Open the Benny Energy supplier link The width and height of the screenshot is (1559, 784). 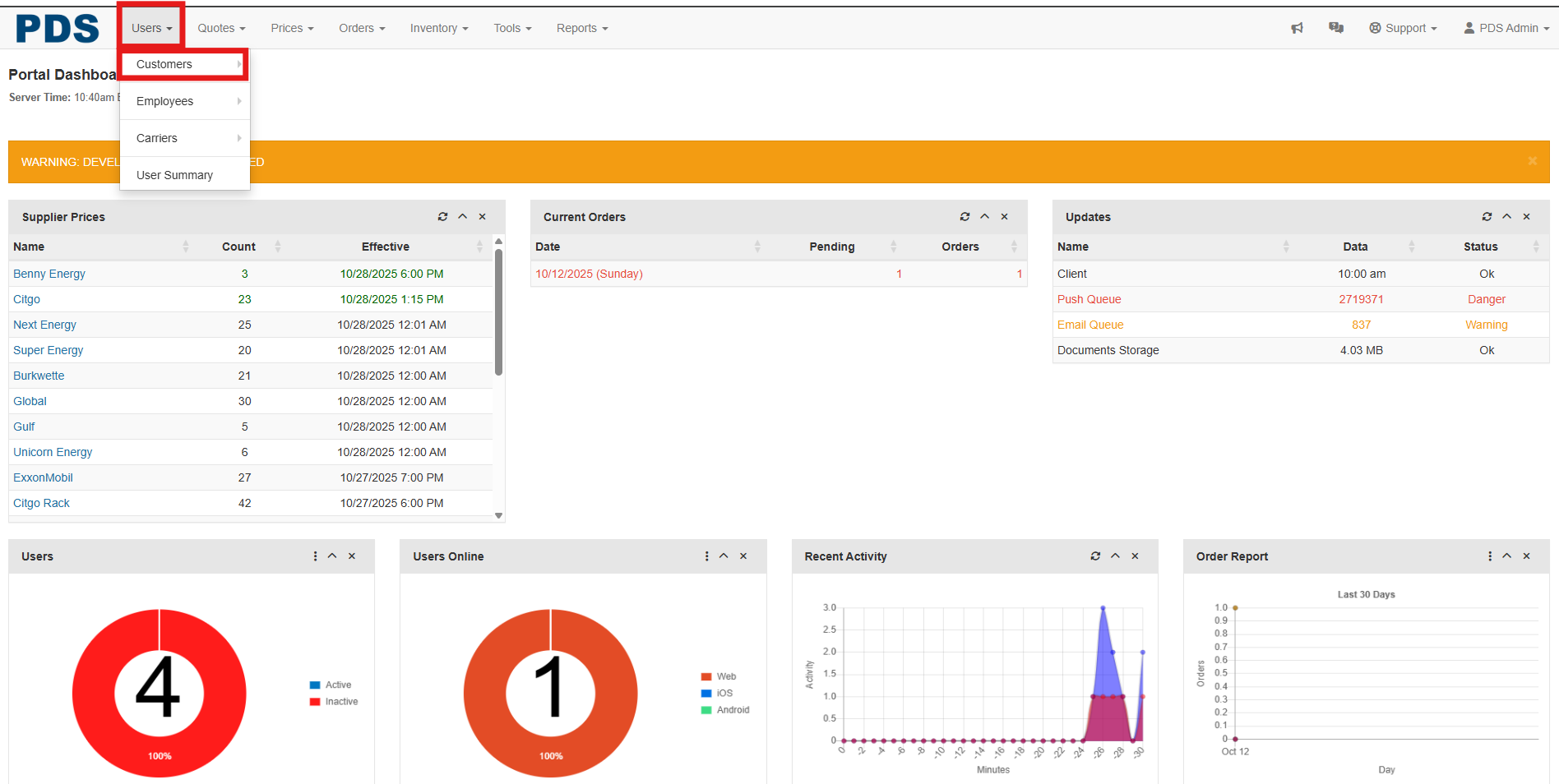coord(49,274)
